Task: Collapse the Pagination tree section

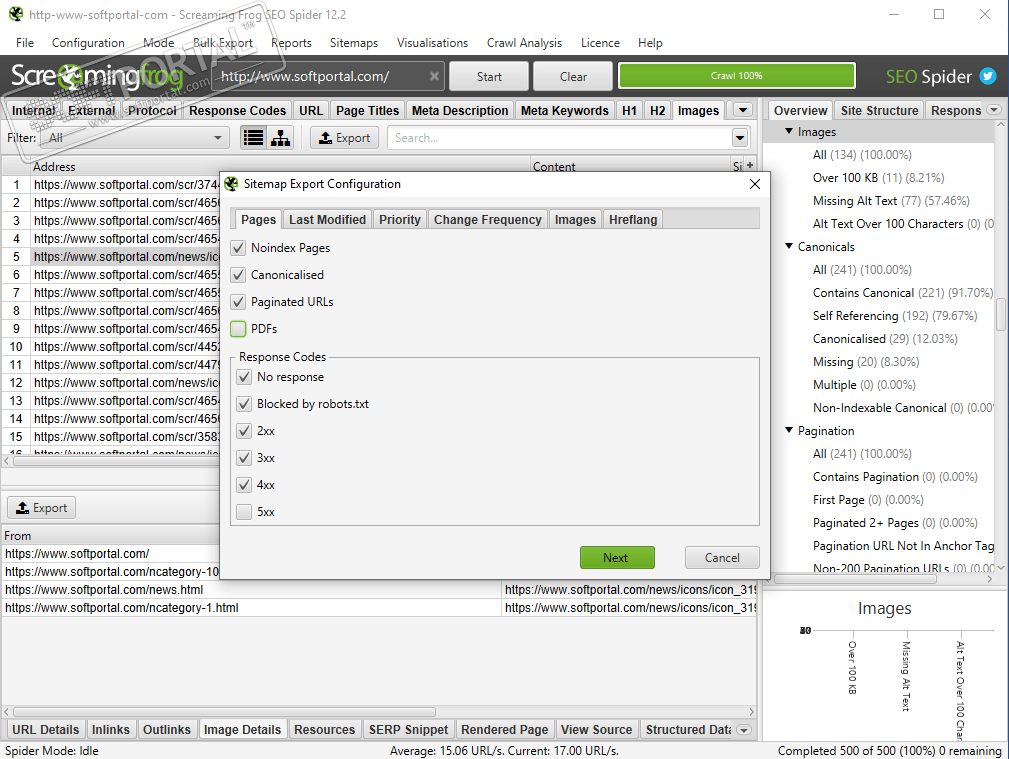Action: 789,431
